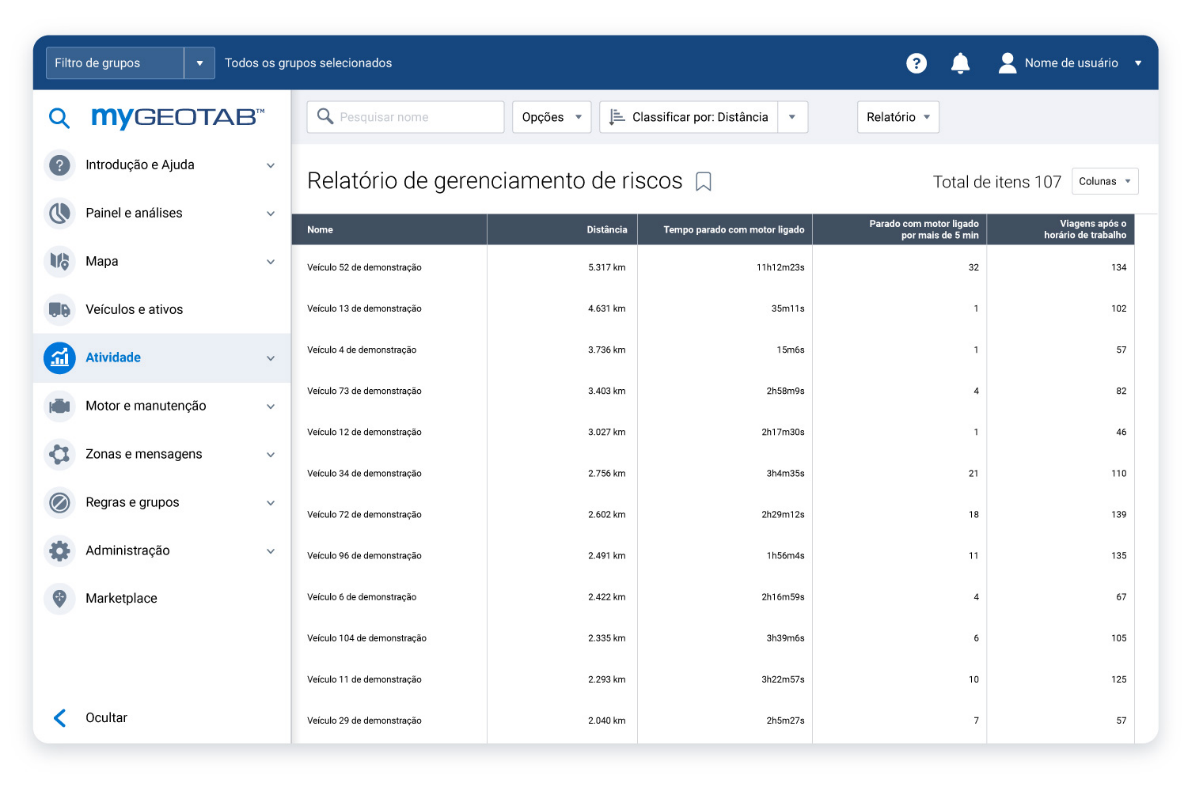Open the Nome de usuário account menu
The image size is (1184, 798).
pyautogui.click(x=1070, y=62)
